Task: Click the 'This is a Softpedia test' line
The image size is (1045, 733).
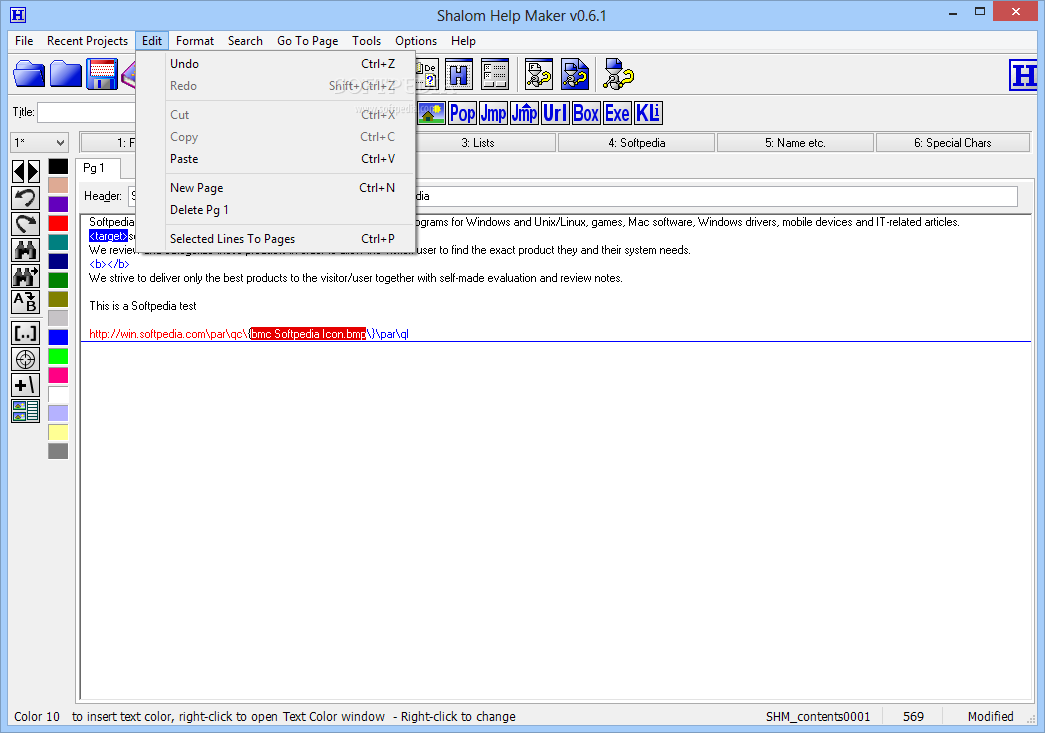Action: click(x=143, y=306)
